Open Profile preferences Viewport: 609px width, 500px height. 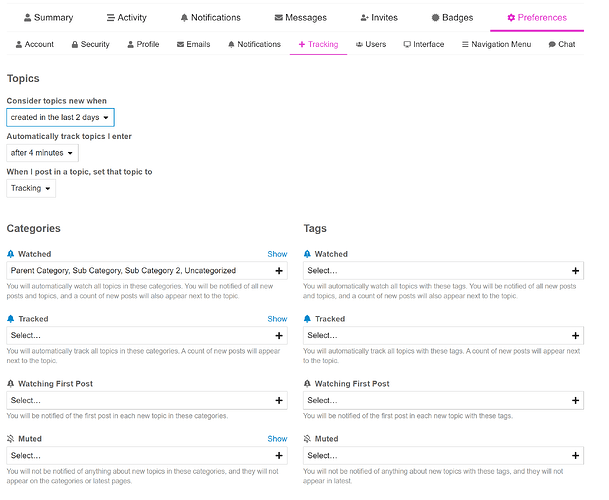pos(143,44)
